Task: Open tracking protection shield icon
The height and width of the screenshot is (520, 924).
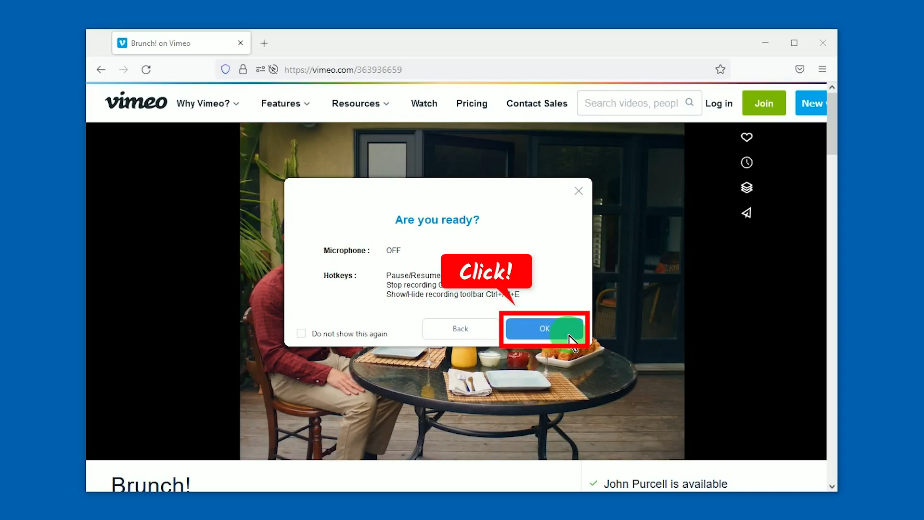Action: [225, 70]
